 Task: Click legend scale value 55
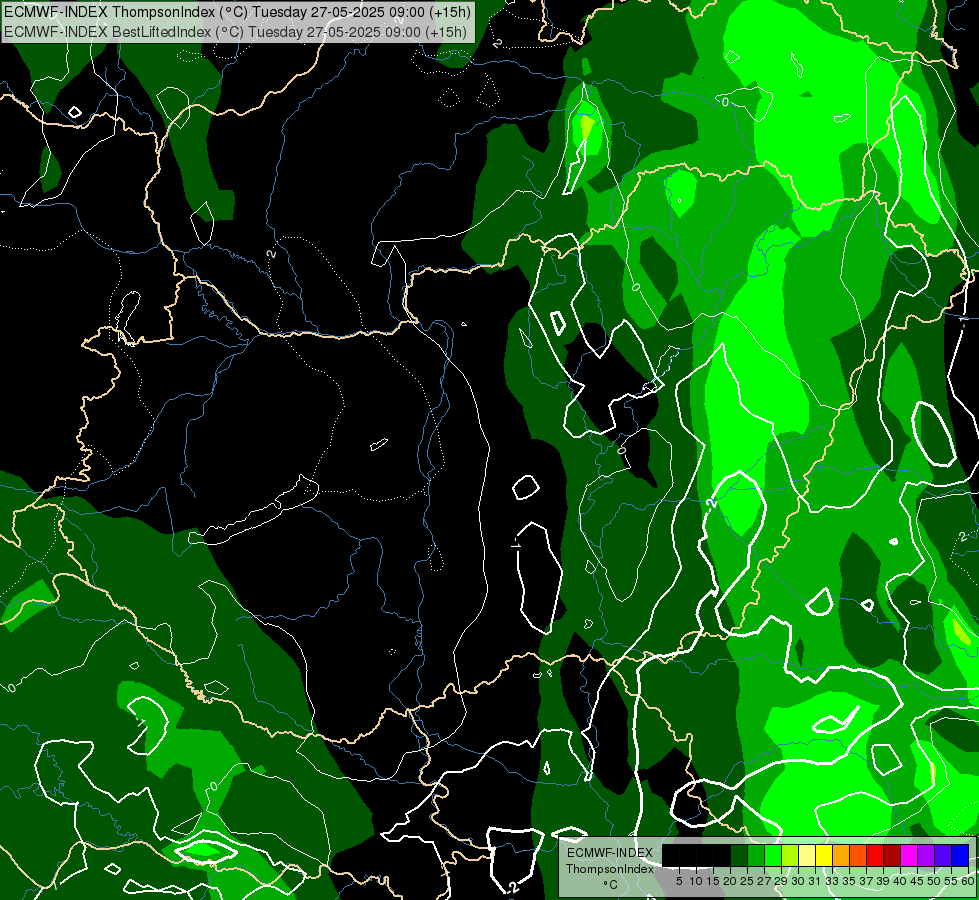pyautogui.click(x=951, y=881)
